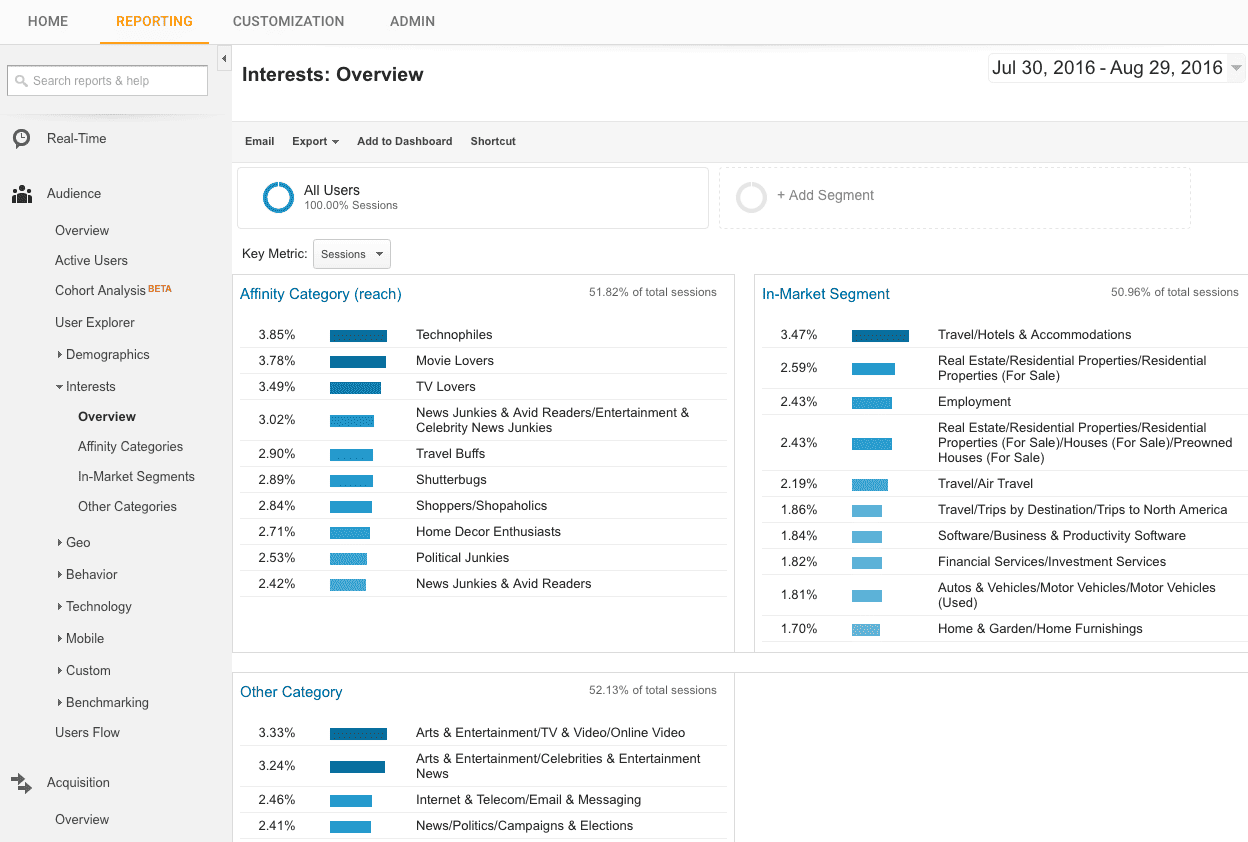Go to the Admin tab
The image size is (1248, 842).
[x=412, y=21]
